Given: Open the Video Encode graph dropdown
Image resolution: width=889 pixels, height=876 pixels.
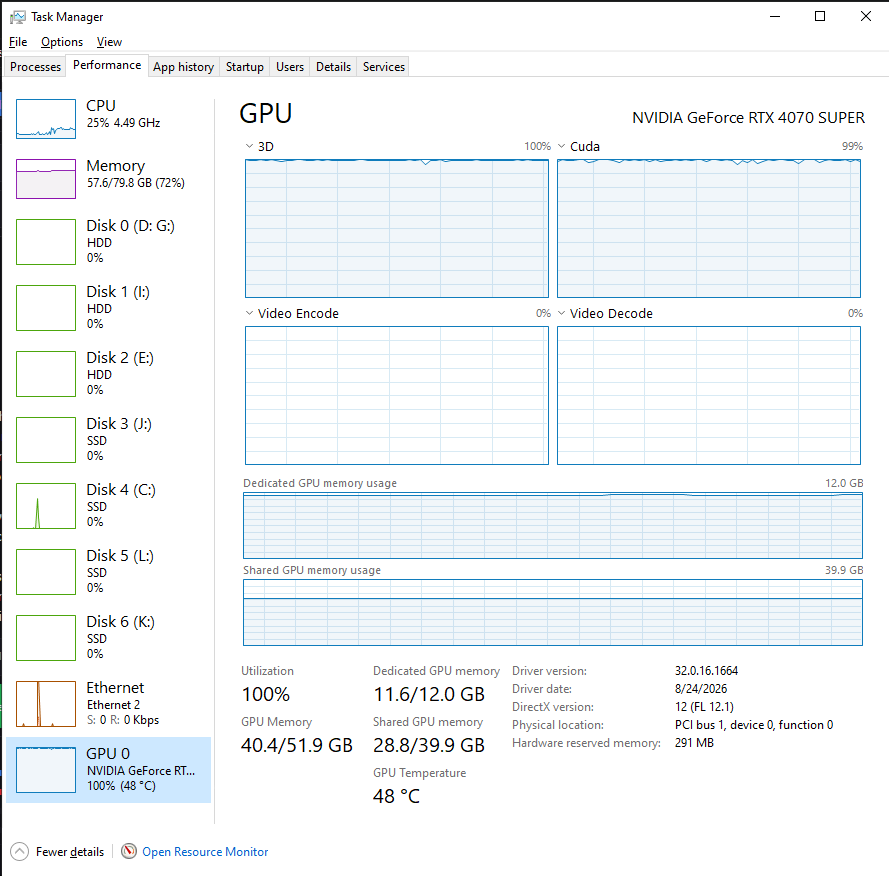Looking at the screenshot, I should (x=249, y=313).
